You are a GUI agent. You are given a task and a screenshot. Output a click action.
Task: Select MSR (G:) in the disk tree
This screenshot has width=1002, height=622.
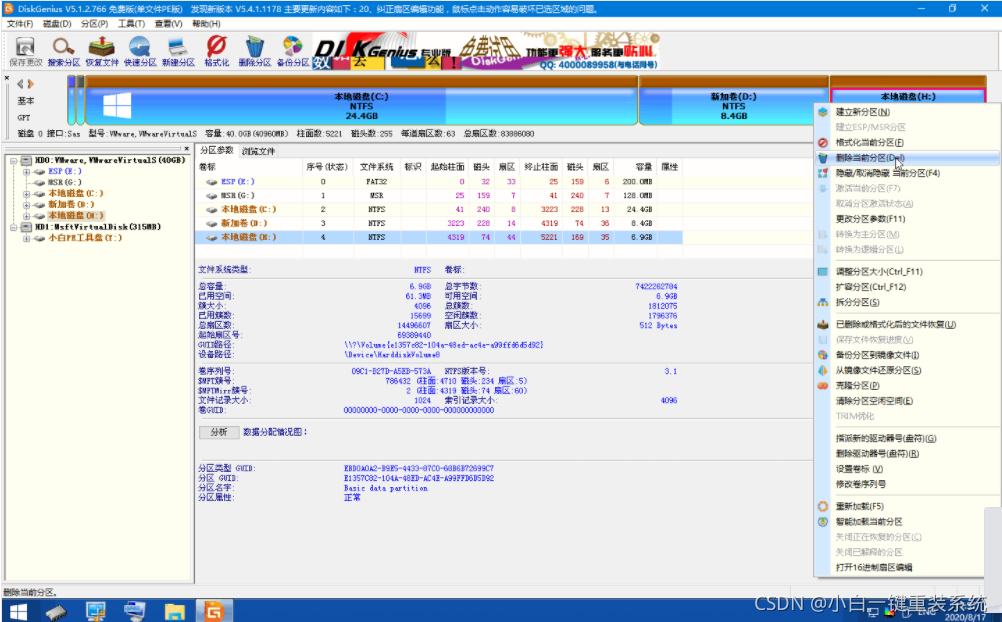(65, 183)
